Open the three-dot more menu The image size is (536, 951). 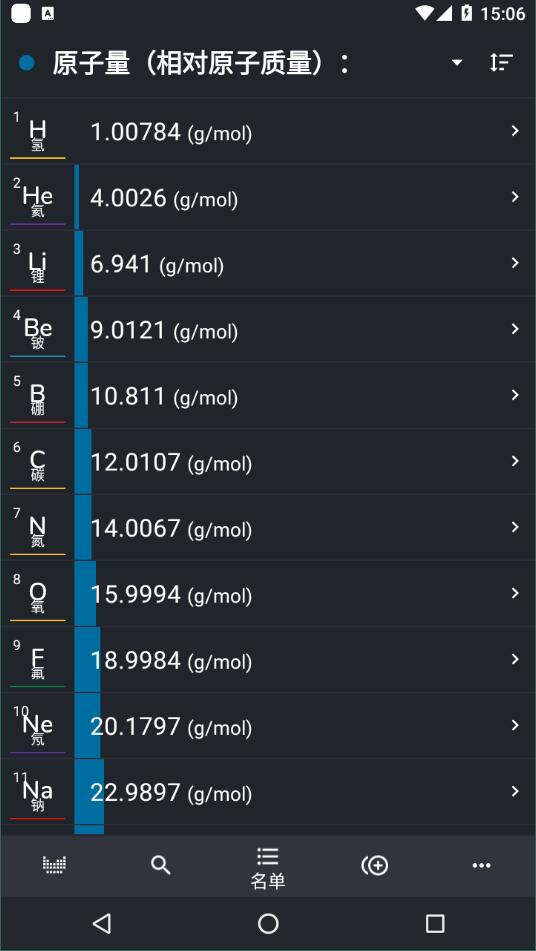(481, 865)
